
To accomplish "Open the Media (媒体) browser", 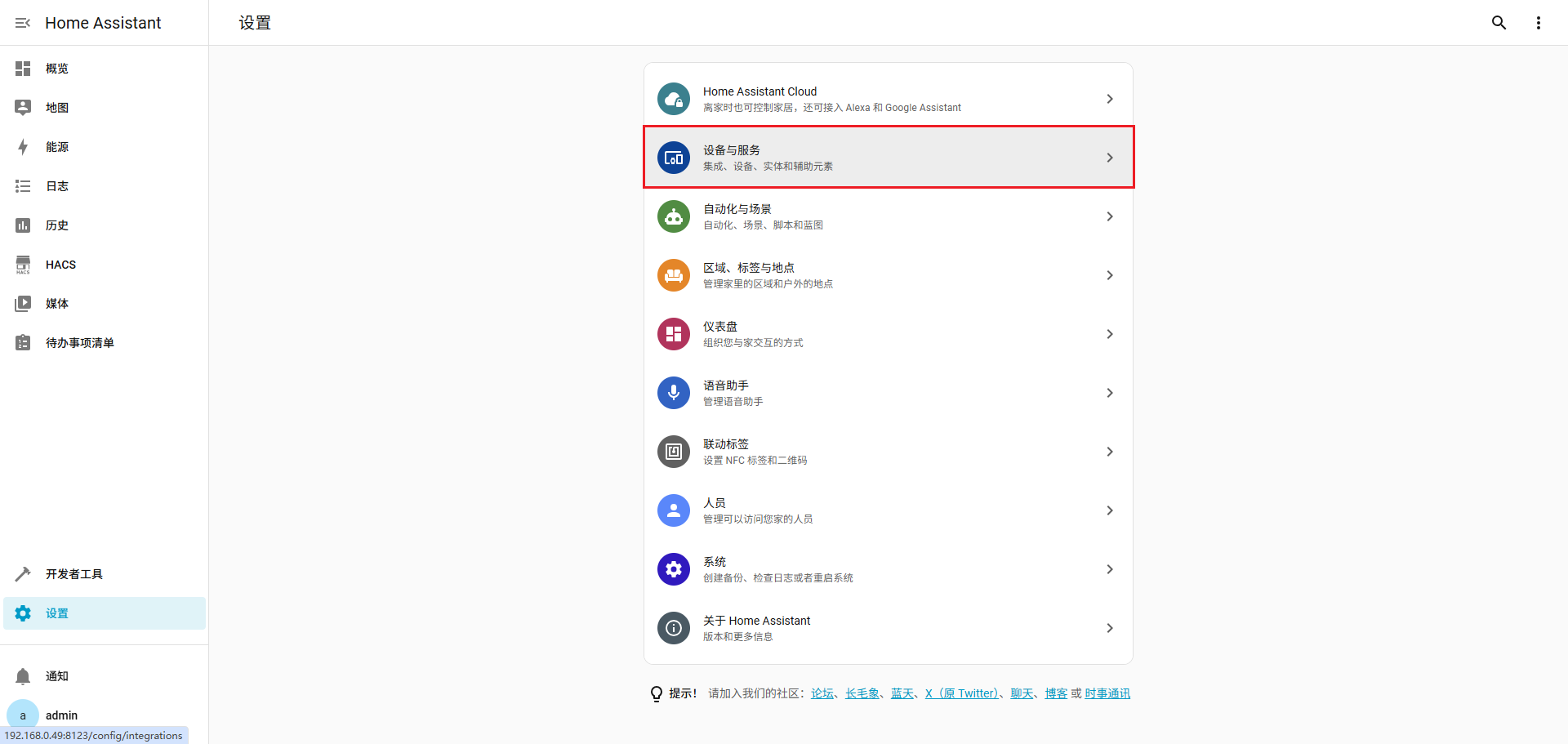I will (22, 303).
